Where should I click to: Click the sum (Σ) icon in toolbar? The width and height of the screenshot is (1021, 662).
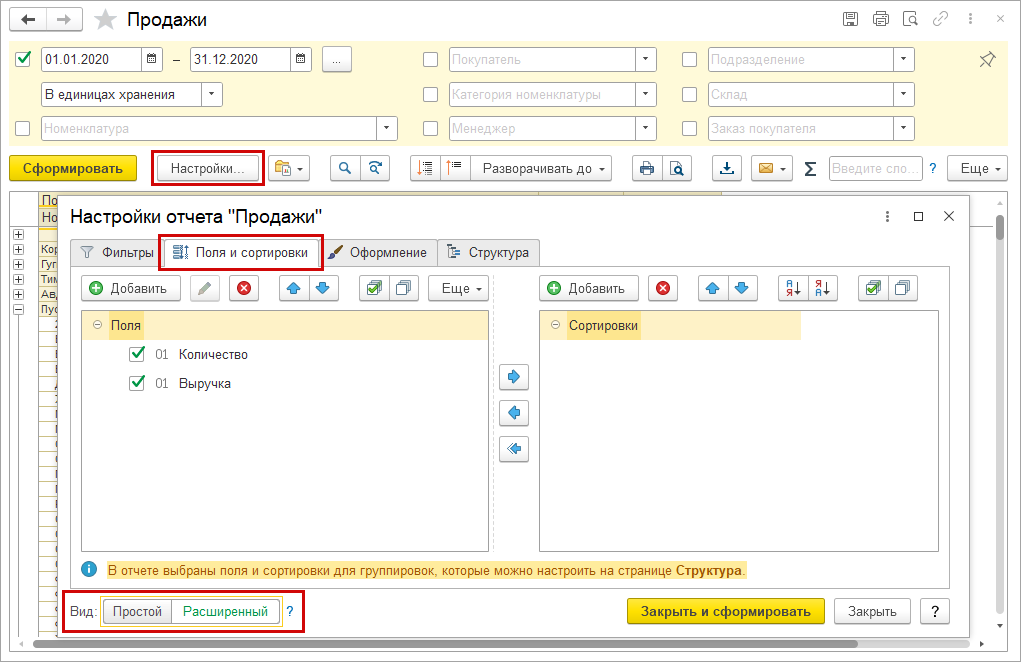[x=810, y=168]
